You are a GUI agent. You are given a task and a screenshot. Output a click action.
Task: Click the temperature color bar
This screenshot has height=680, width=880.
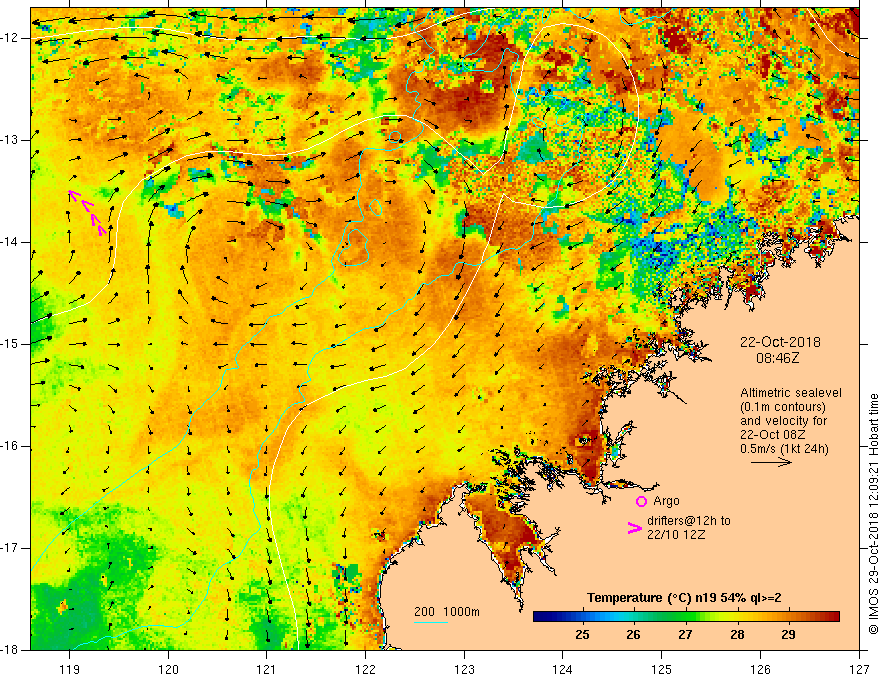[686, 617]
